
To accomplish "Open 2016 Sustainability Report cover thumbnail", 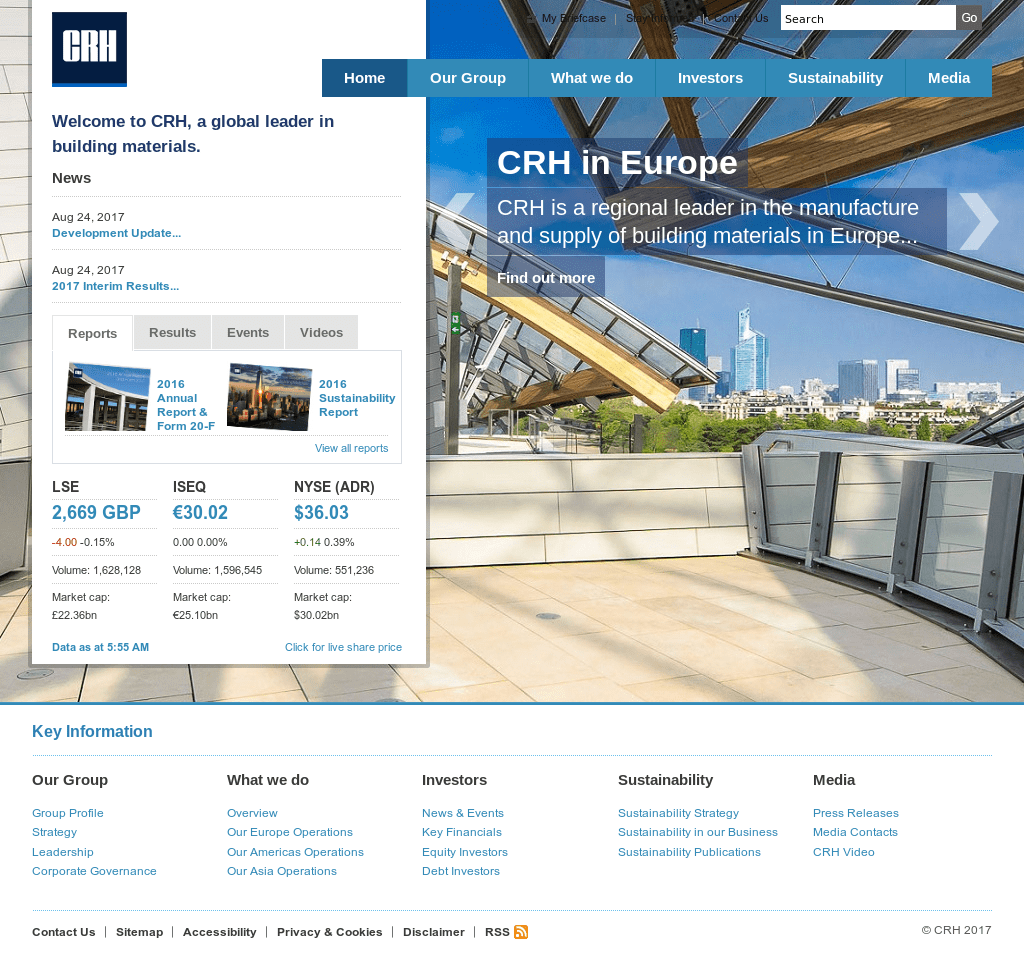I will pyautogui.click(x=269, y=397).
